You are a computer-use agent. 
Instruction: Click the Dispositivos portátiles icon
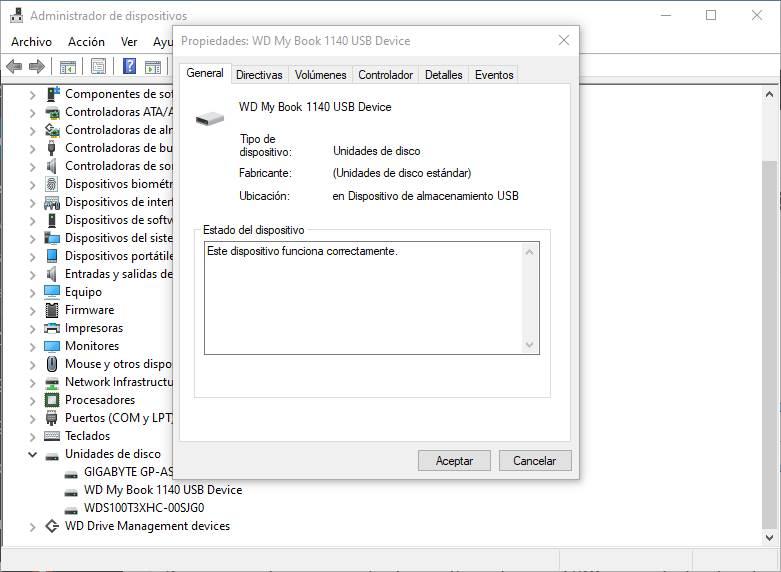(x=52, y=256)
